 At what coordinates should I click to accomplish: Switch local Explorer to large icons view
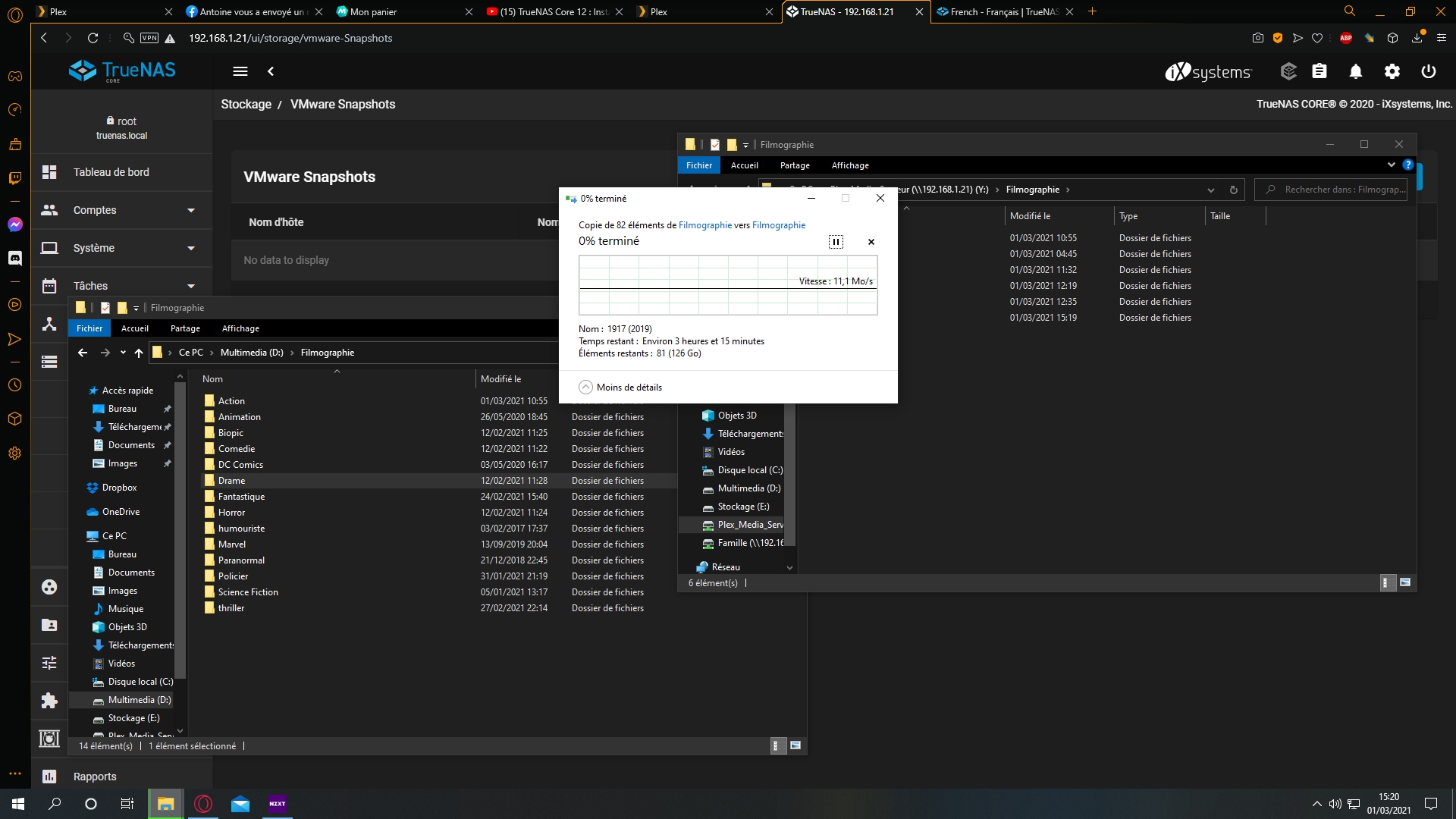pos(795,746)
